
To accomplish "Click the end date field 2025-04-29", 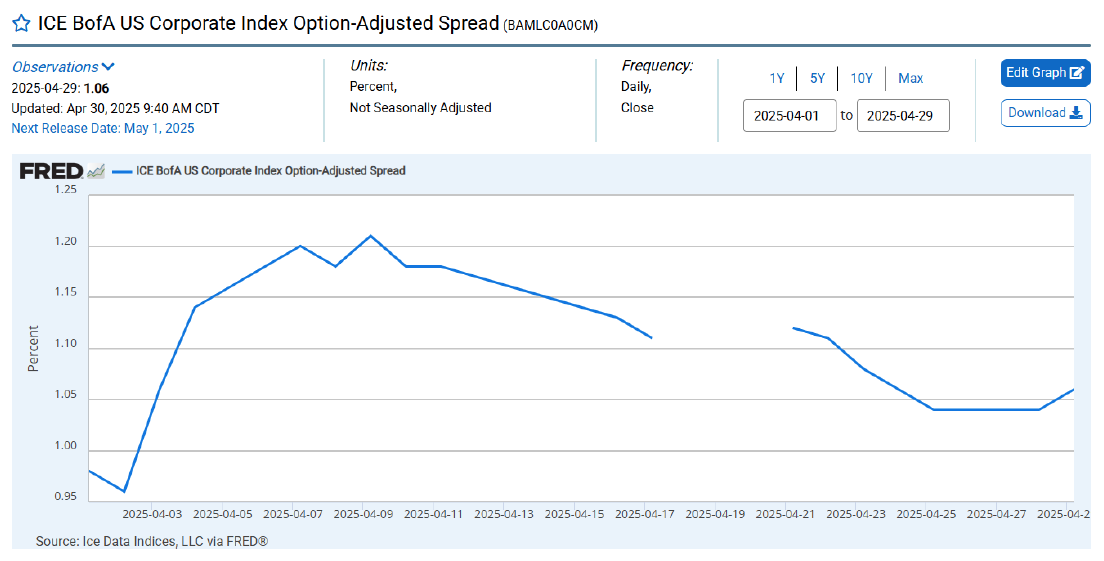I will (902, 116).
